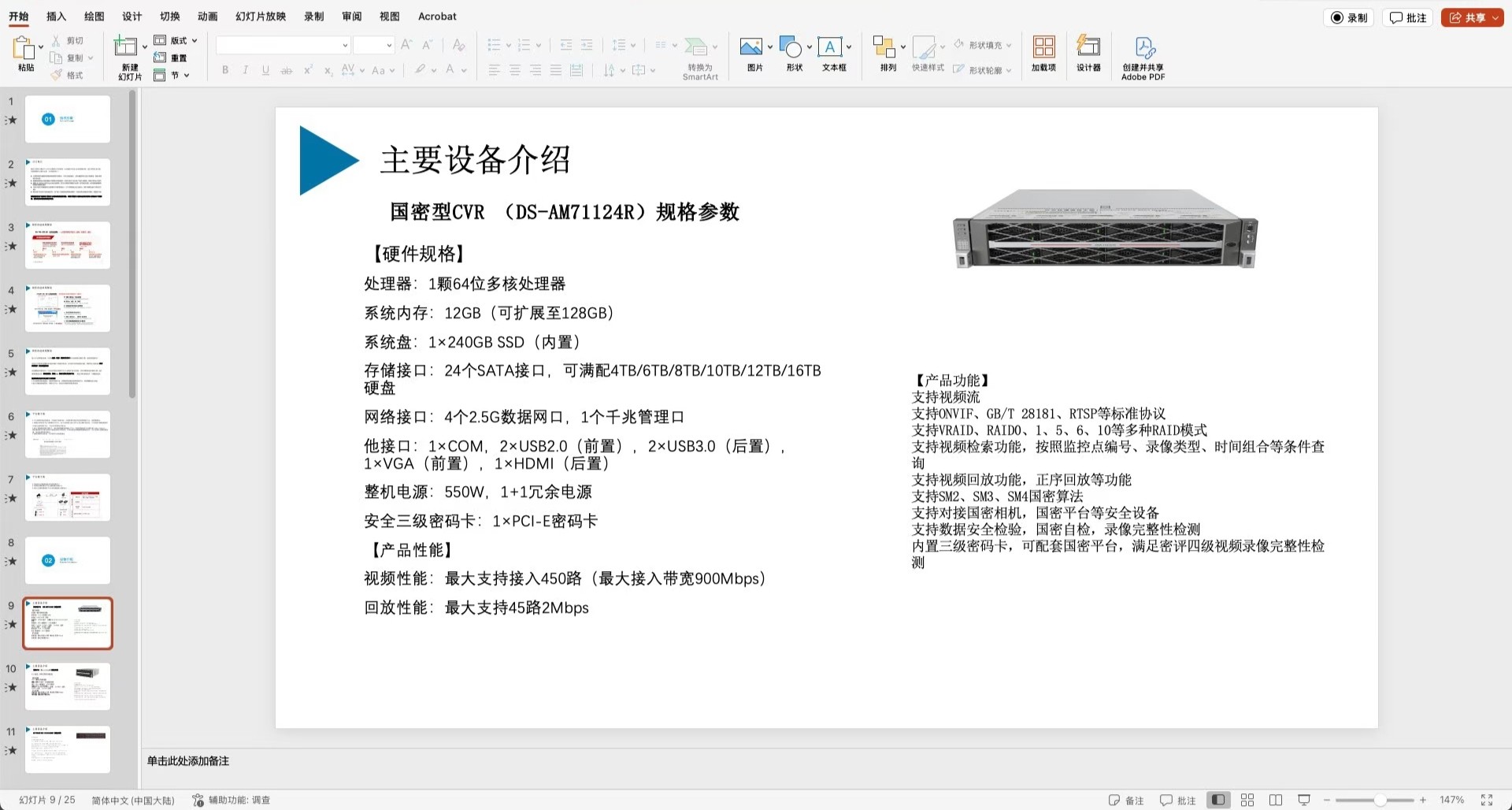Open the Paste options arrow
1512x810 pixels.
(x=41, y=47)
